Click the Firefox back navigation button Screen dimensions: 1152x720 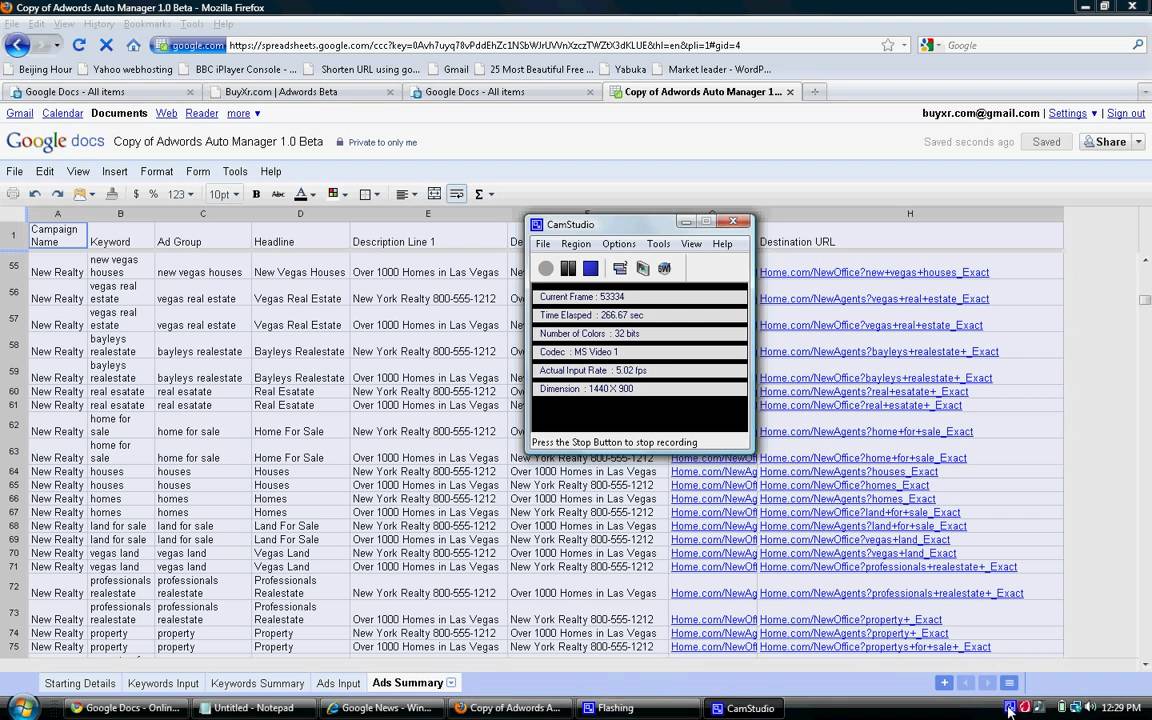(17, 45)
